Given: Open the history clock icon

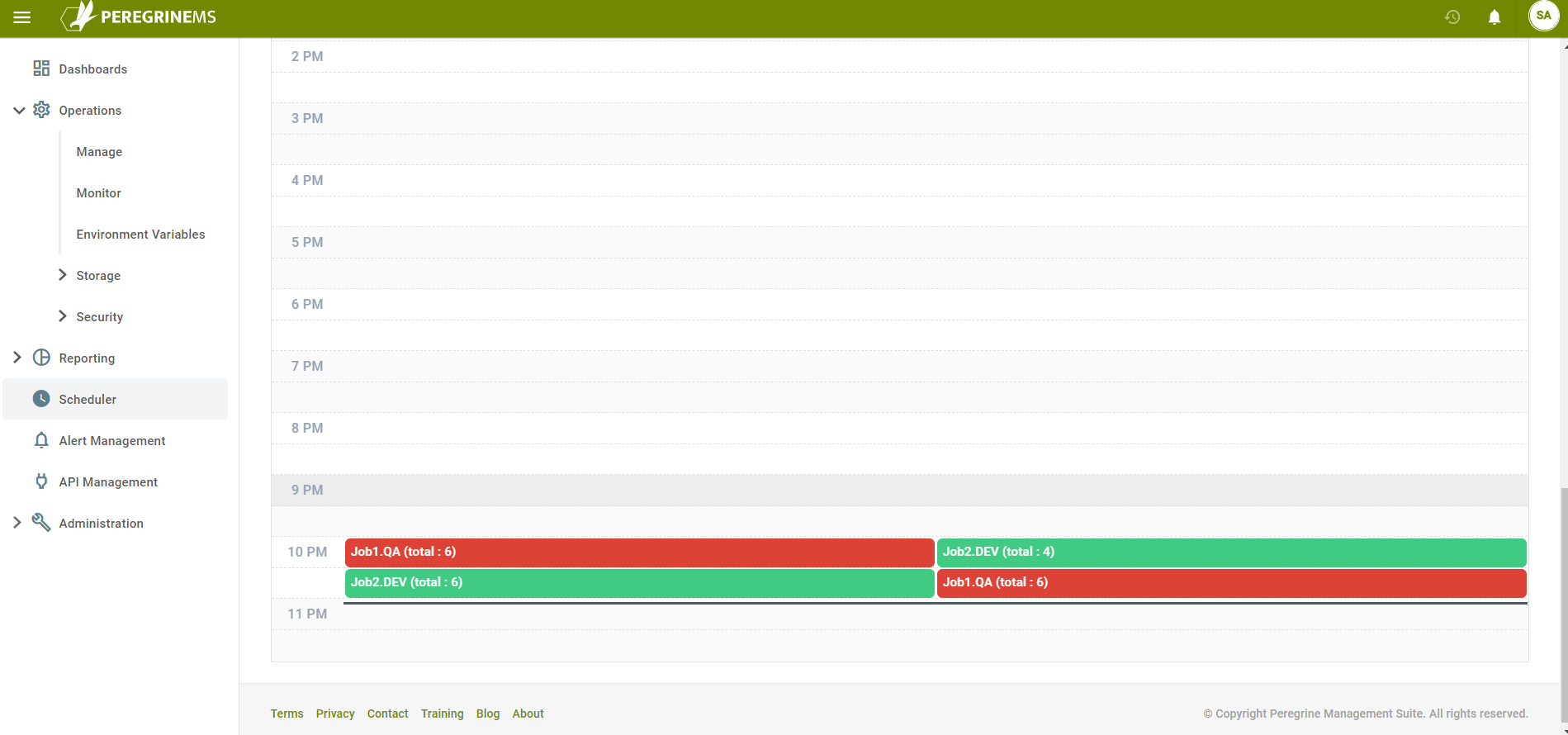Looking at the screenshot, I should (1452, 17).
